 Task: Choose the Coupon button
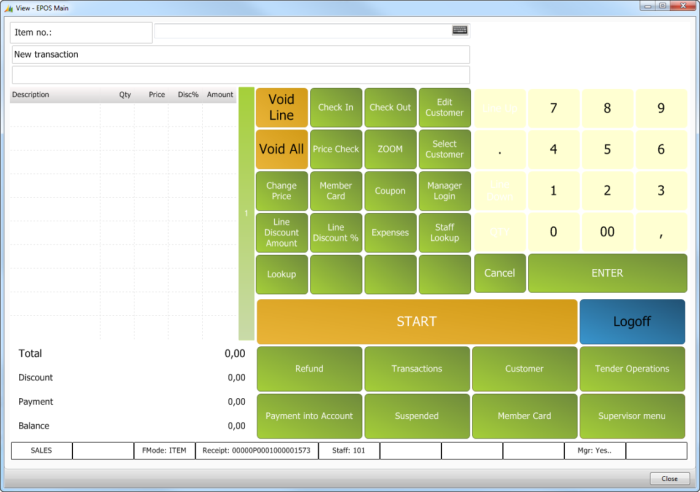coord(390,191)
